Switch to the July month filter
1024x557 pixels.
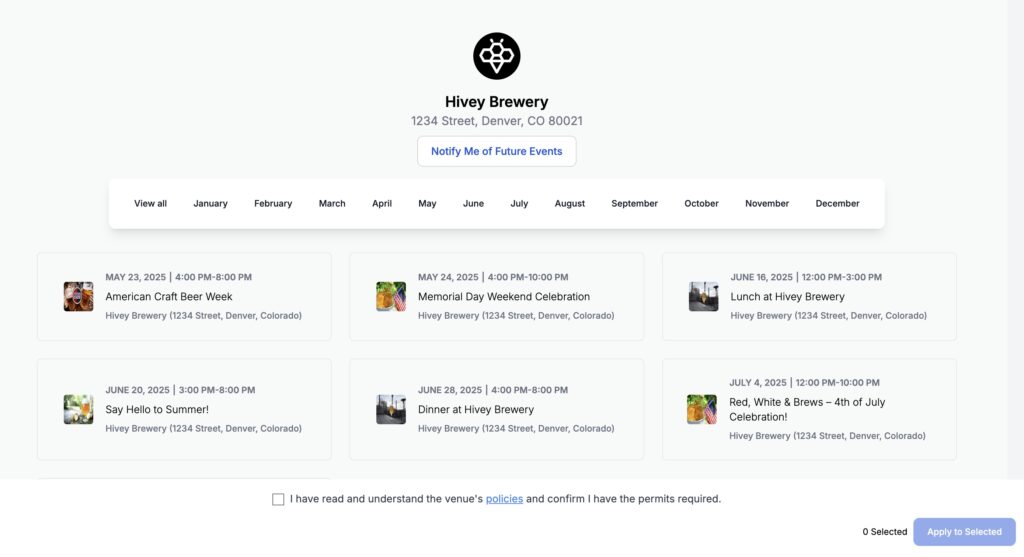pyautogui.click(x=519, y=204)
